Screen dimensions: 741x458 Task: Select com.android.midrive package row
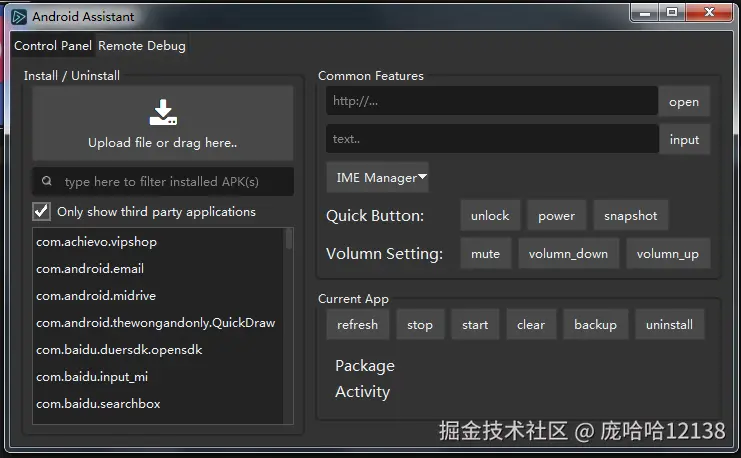[157, 296]
